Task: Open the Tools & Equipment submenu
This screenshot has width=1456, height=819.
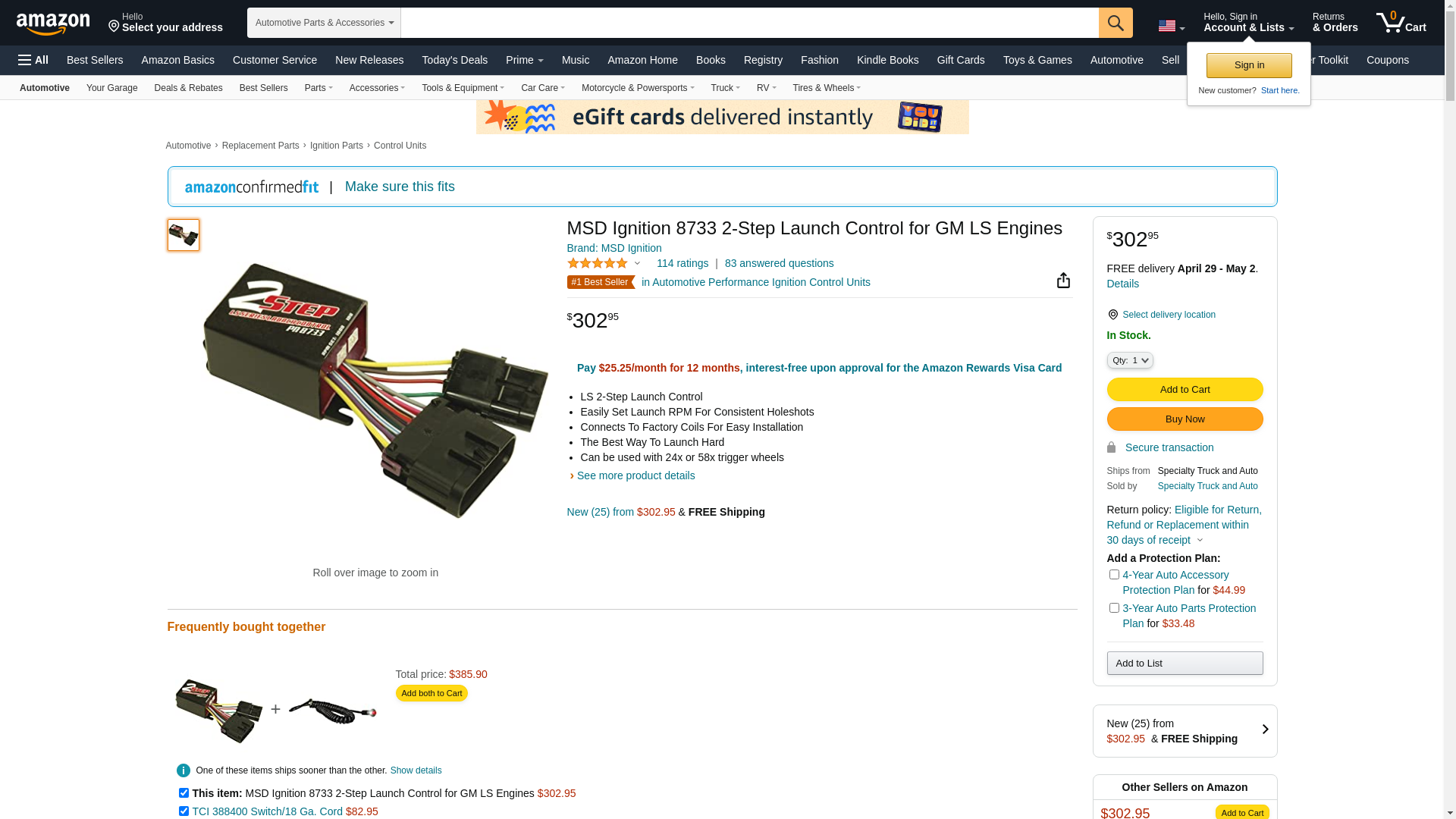Action: point(463,88)
